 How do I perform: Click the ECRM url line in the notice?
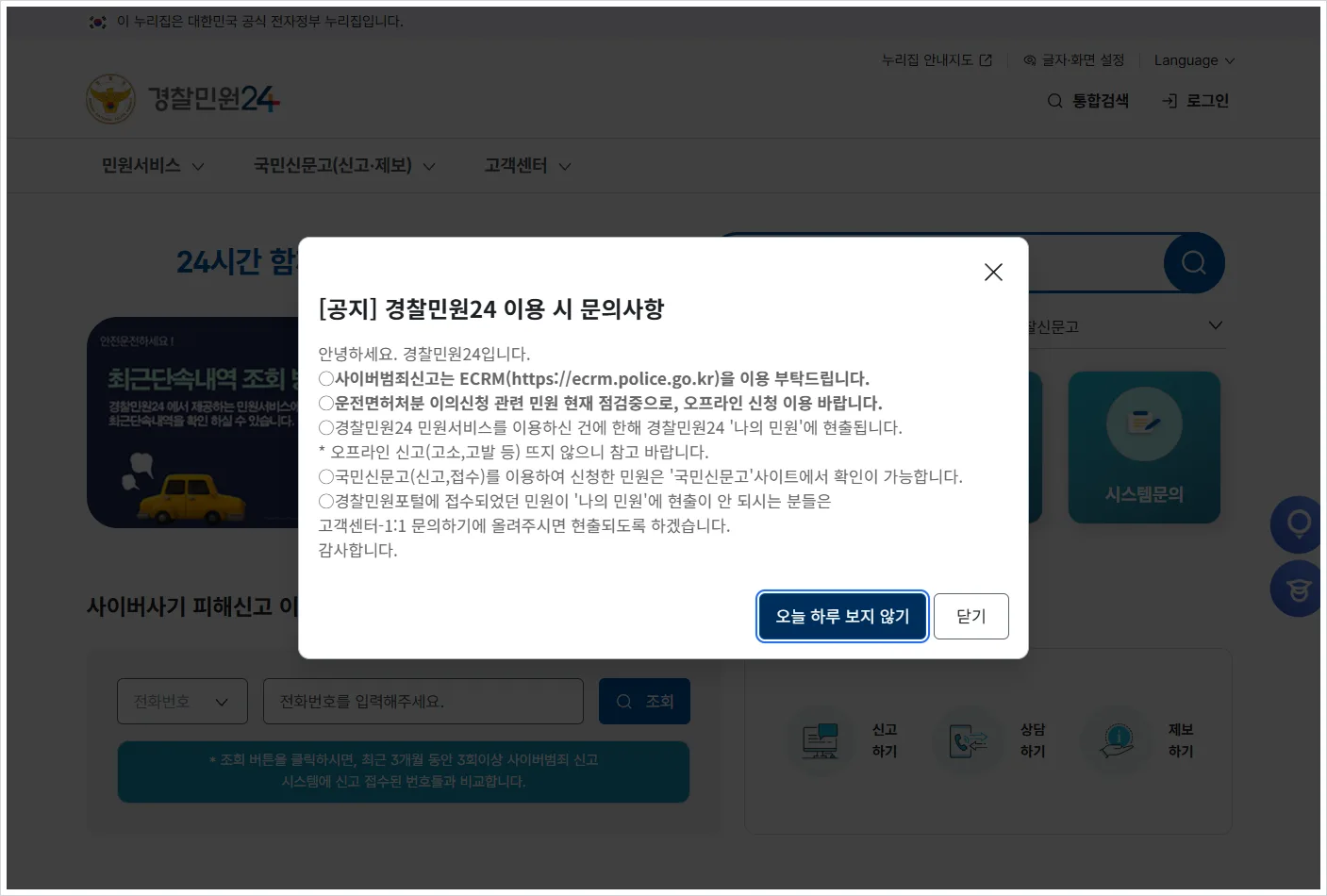coord(594,378)
